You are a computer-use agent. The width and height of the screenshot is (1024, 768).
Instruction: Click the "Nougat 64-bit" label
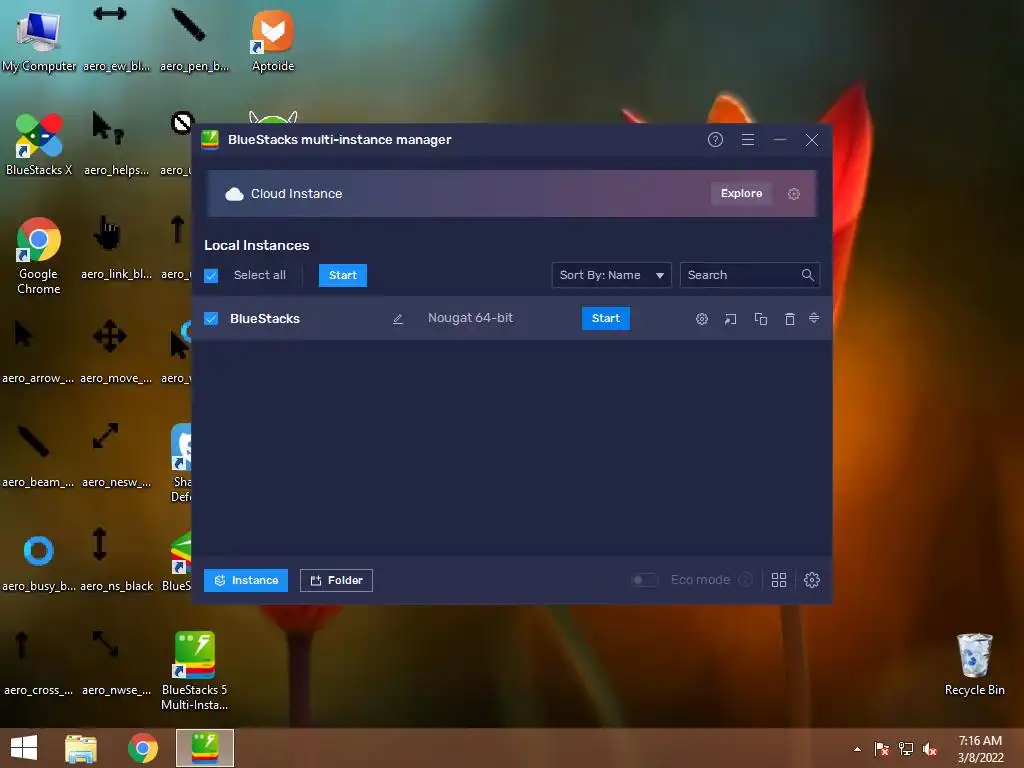(470, 318)
